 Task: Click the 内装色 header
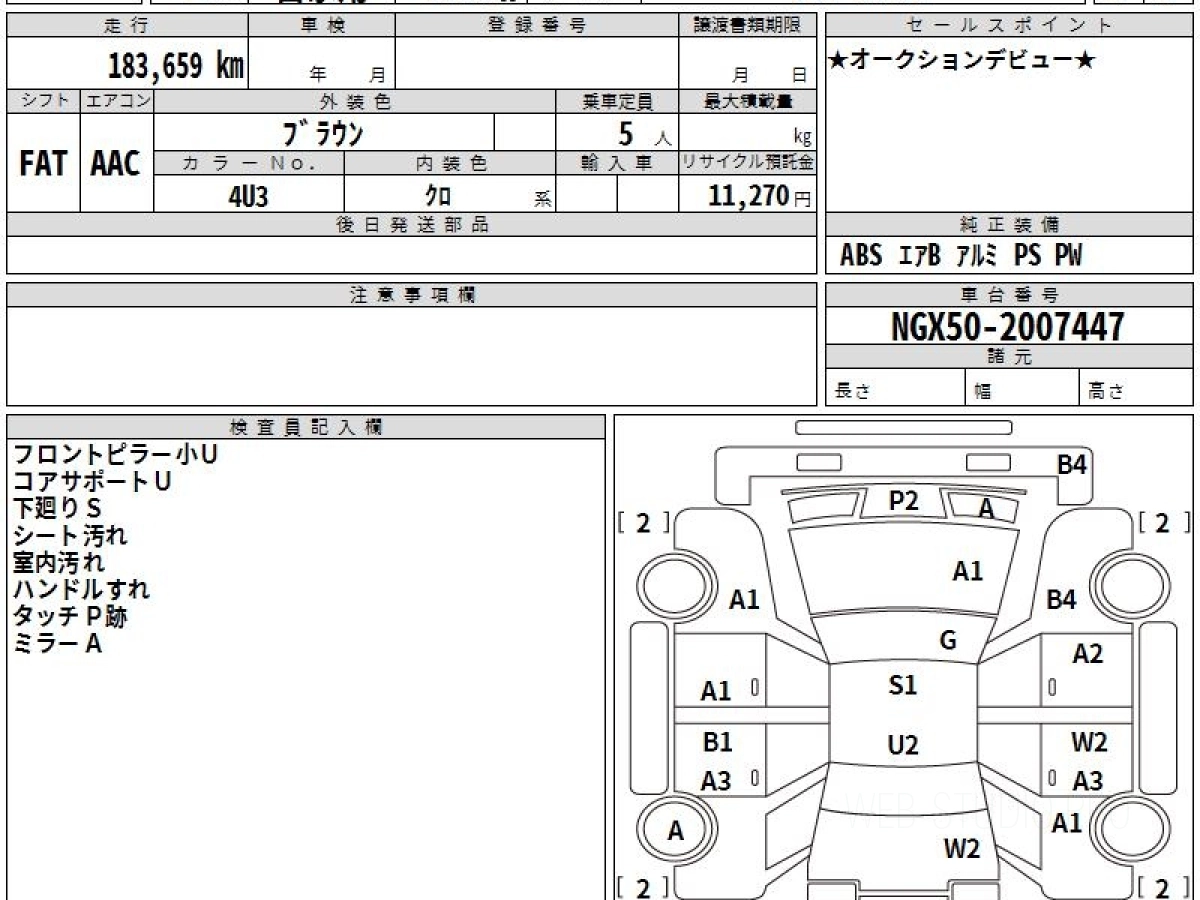(x=450, y=163)
